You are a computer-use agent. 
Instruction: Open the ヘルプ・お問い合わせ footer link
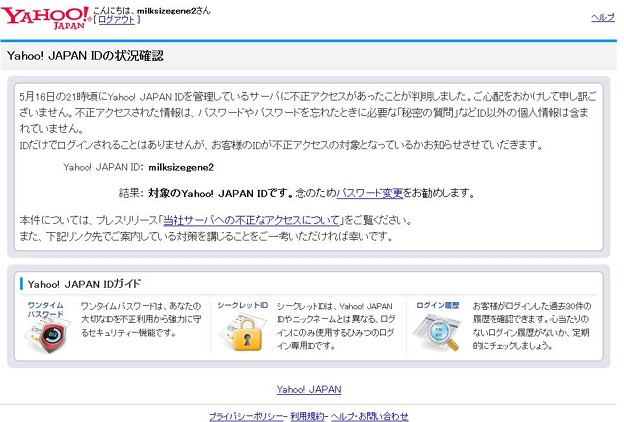click(x=369, y=416)
